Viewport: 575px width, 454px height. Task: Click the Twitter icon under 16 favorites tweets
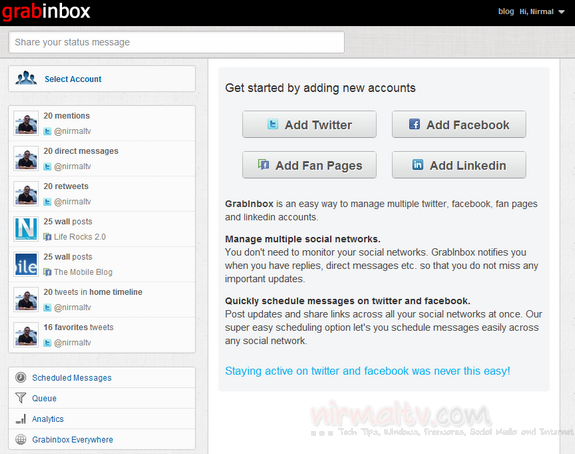[47, 343]
